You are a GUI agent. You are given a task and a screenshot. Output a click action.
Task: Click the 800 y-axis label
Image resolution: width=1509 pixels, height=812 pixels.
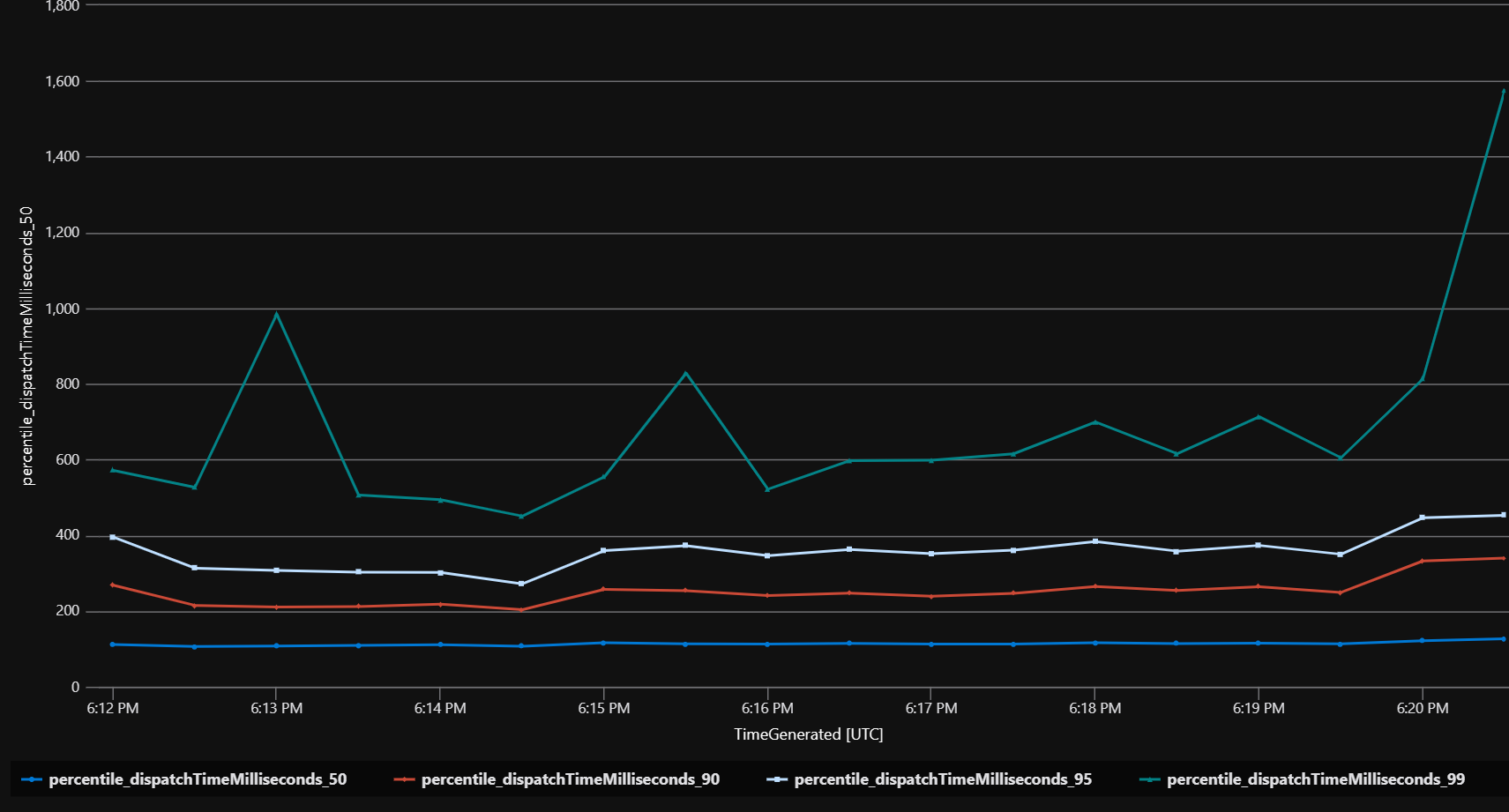click(x=68, y=384)
